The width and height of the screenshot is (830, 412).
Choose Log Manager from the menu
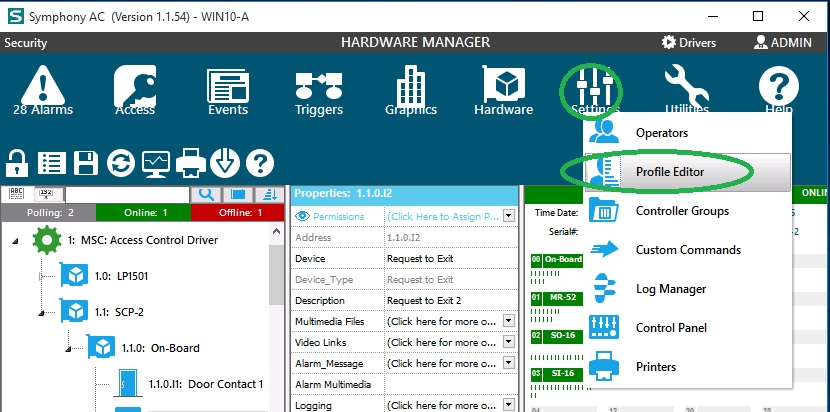[x=688, y=289]
